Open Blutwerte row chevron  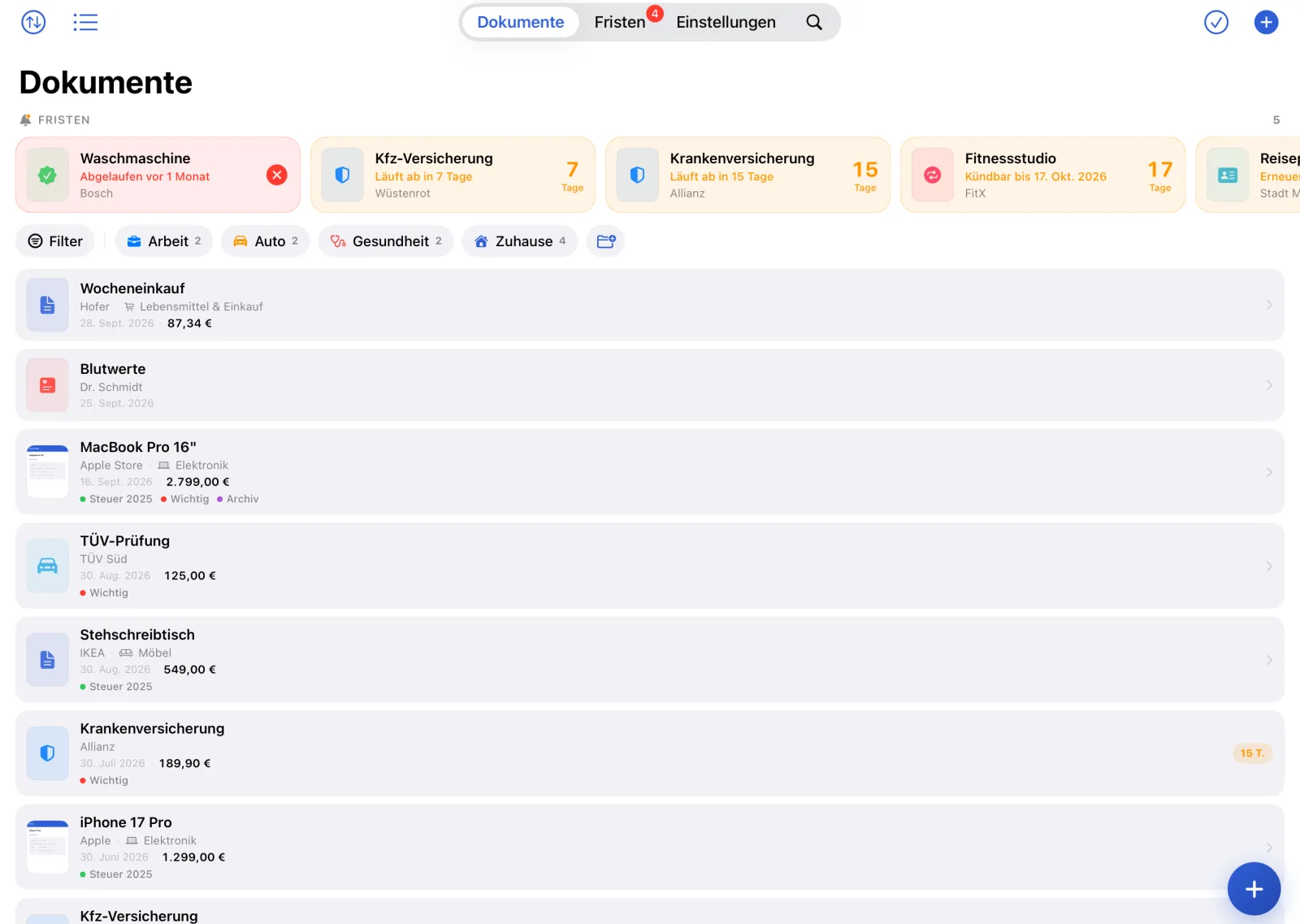(x=1269, y=385)
